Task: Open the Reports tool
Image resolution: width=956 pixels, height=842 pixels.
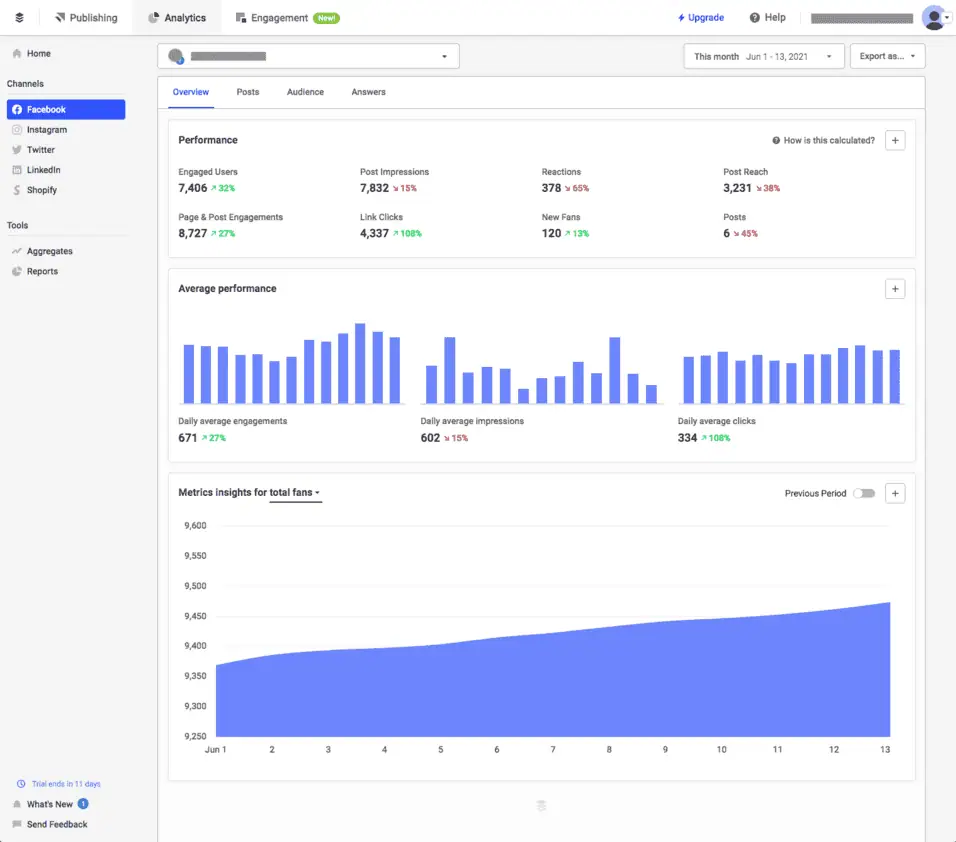Action: click(42, 272)
